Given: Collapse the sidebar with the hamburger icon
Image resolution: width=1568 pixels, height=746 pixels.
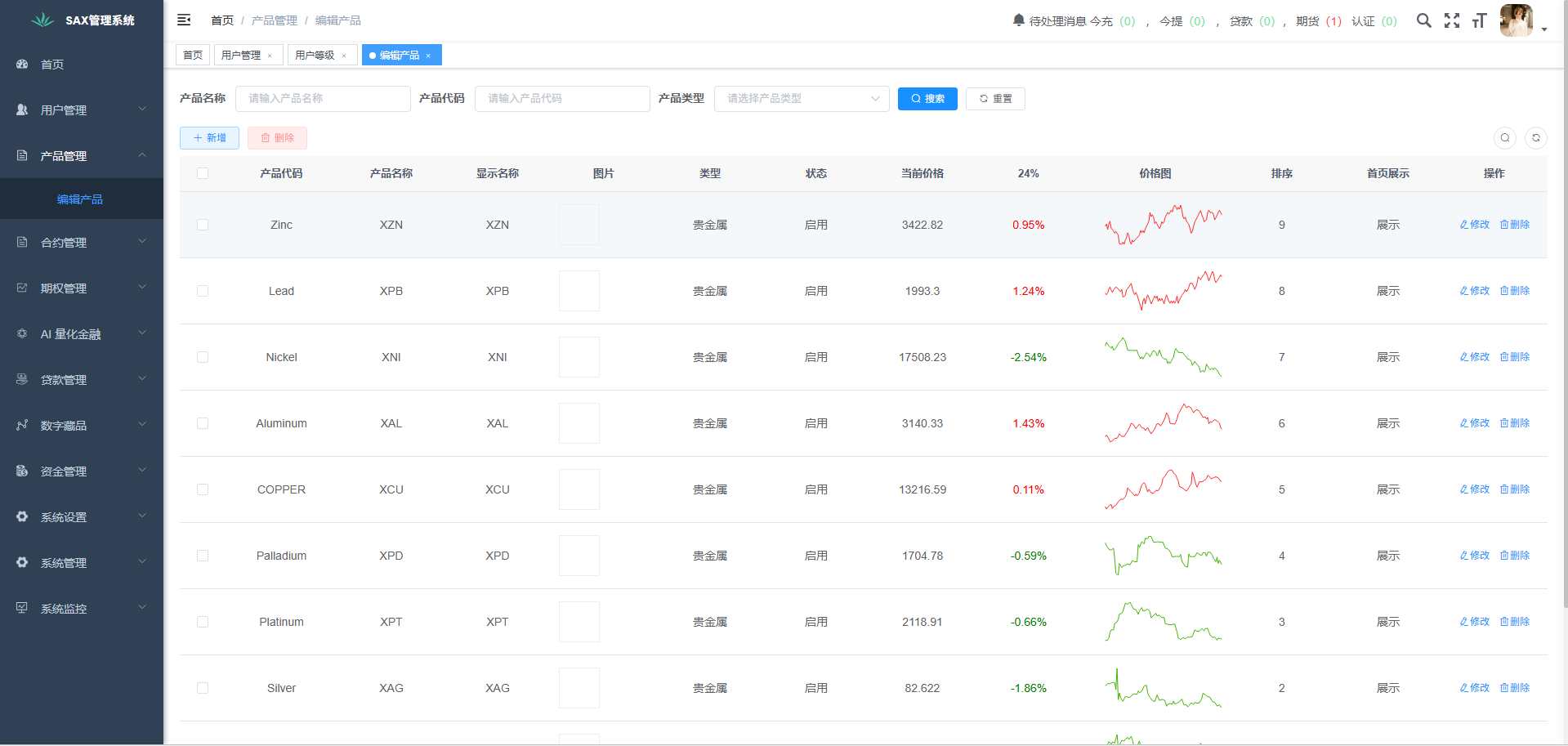Looking at the screenshot, I should point(184,20).
